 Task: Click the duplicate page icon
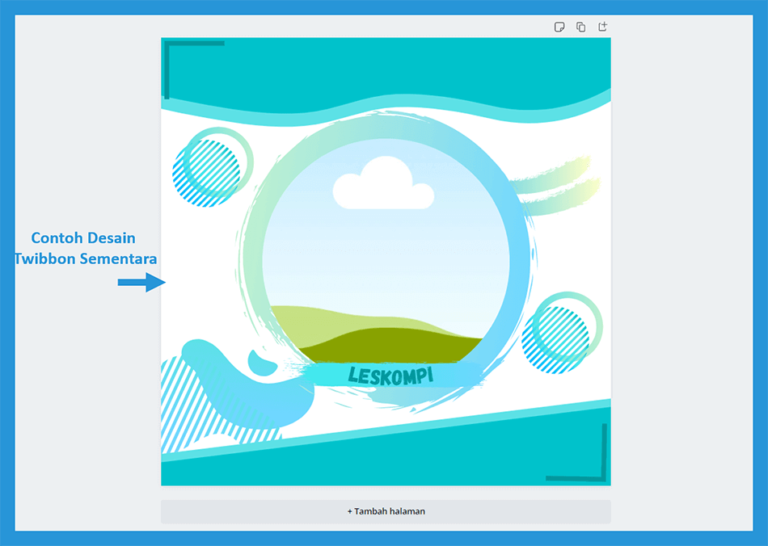point(581,27)
